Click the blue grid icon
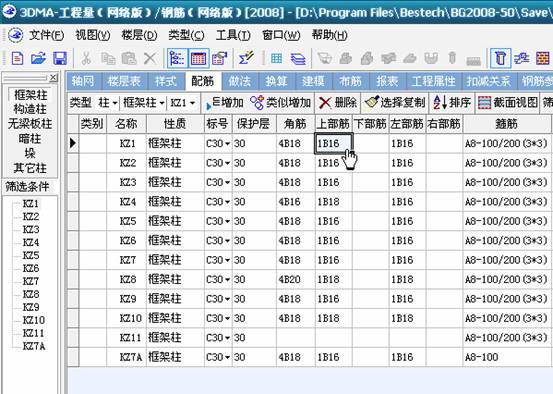This screenshot has height=394, width=553. click(276, 59)
